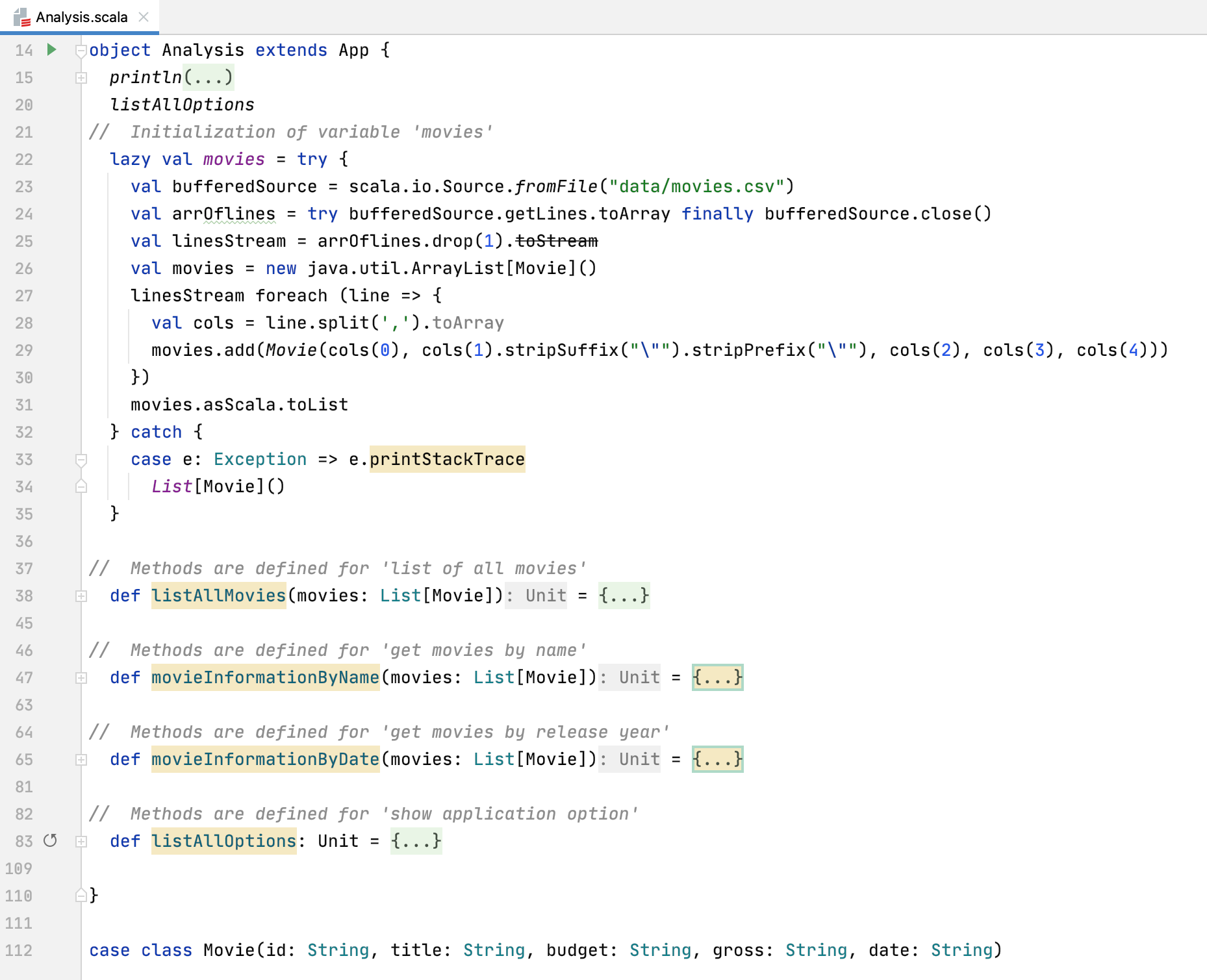This screenshot has height=980, width=1207.
Task: Click the movieInformationByName method name
Action: pyautogui.click(x=265, y=677)
